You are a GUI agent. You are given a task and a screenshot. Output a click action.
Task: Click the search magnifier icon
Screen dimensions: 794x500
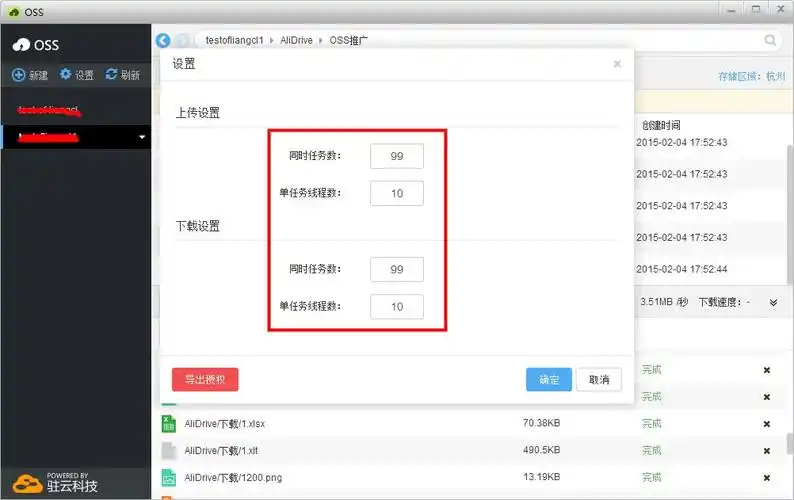[x=770, y=40]
